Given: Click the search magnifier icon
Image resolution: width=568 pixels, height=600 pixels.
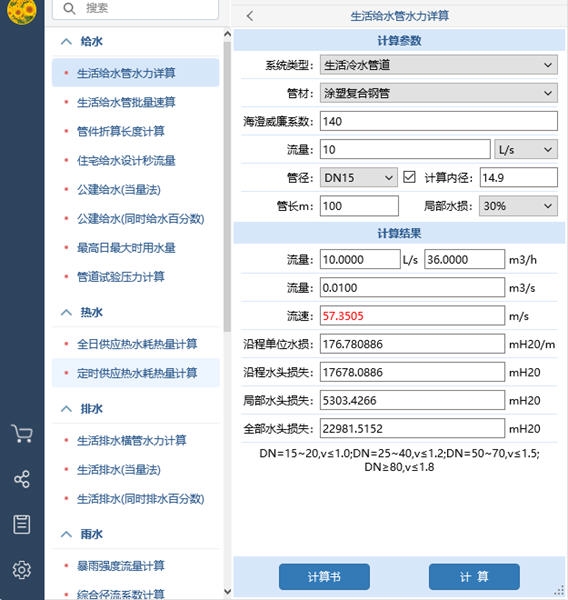Looking at the screenshot, I should (69, 8).
